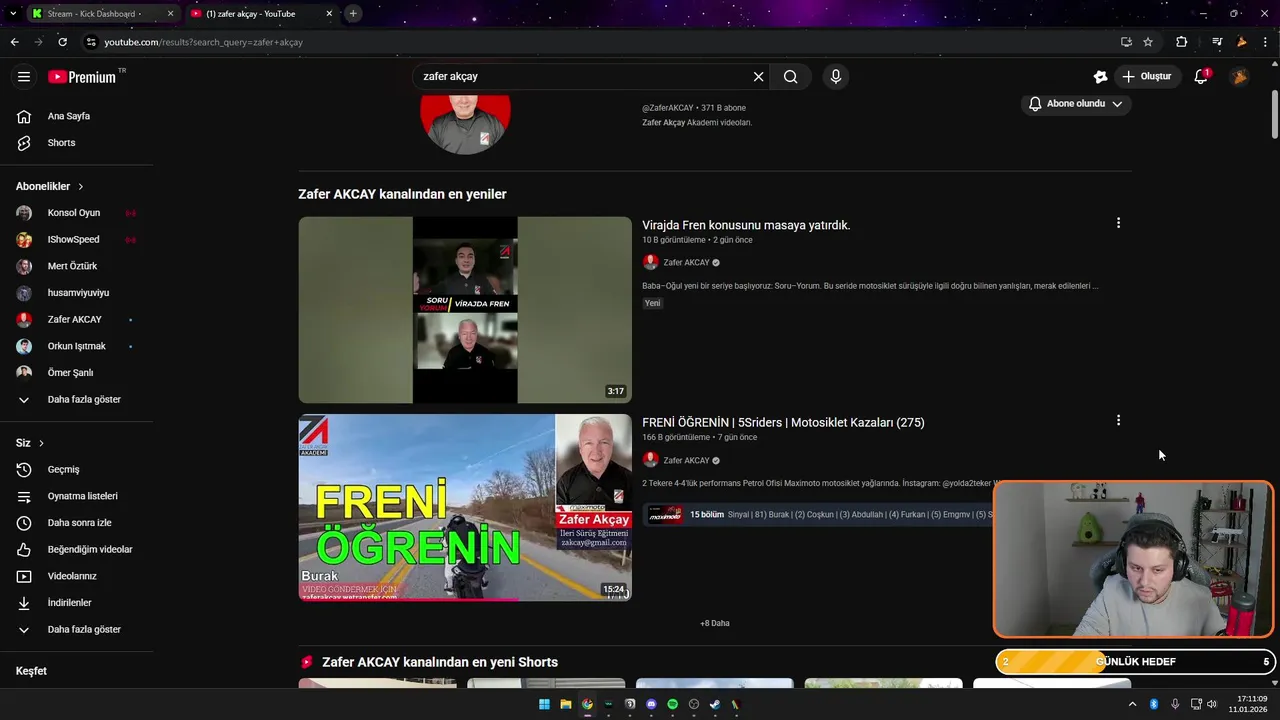Open options menu for FRENİ ÖĞRENİN video

pyautogui.click(x=1118, y=421)
